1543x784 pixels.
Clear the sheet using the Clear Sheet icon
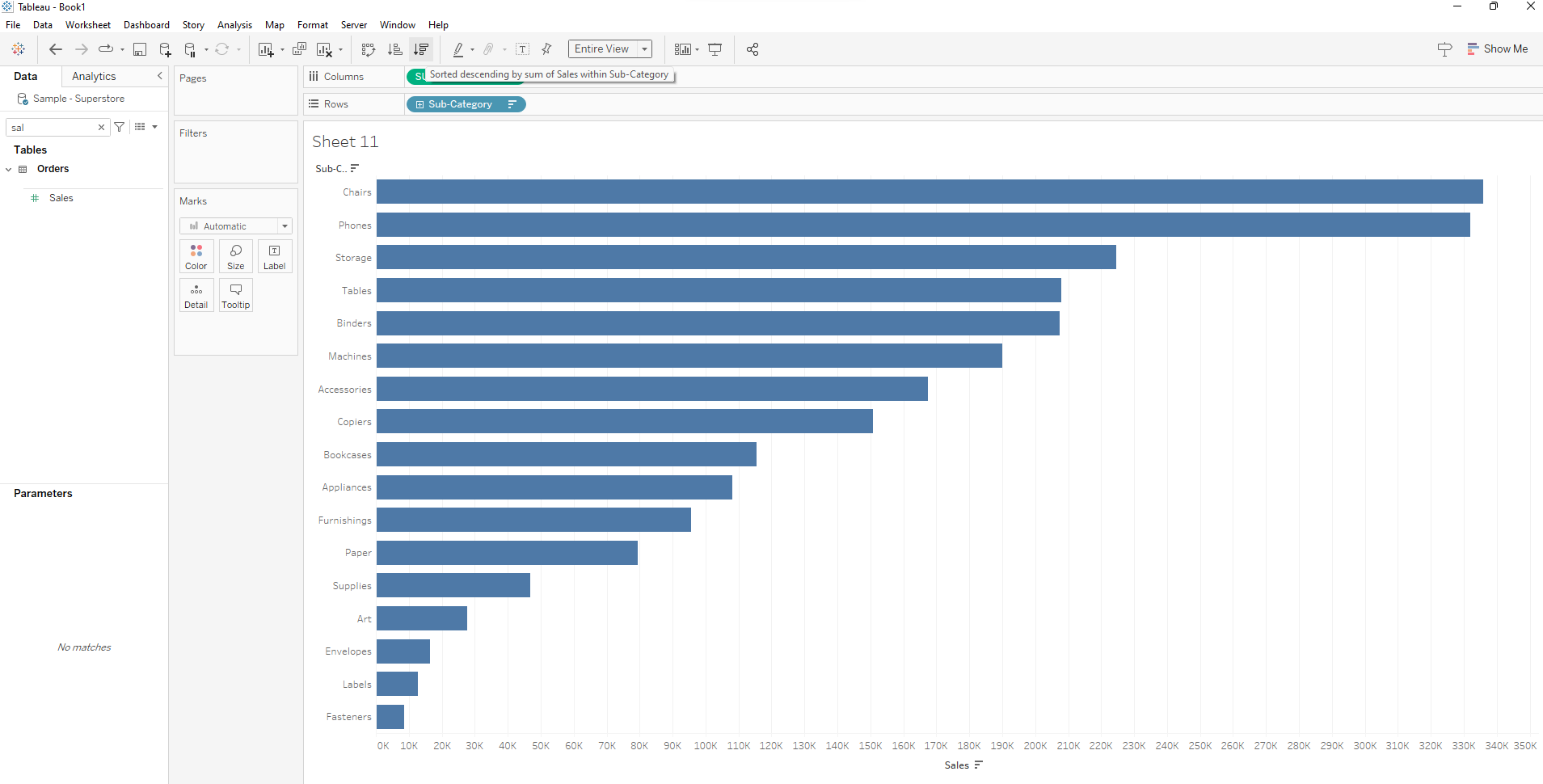322,49
